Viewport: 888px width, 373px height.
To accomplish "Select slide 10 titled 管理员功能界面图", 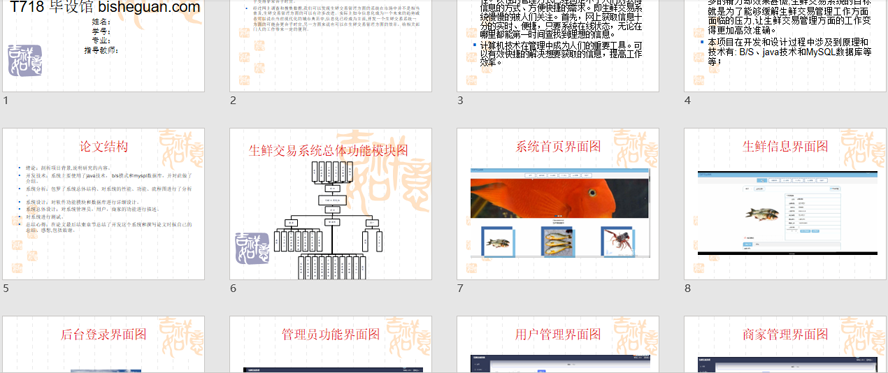I will point(331,344).
